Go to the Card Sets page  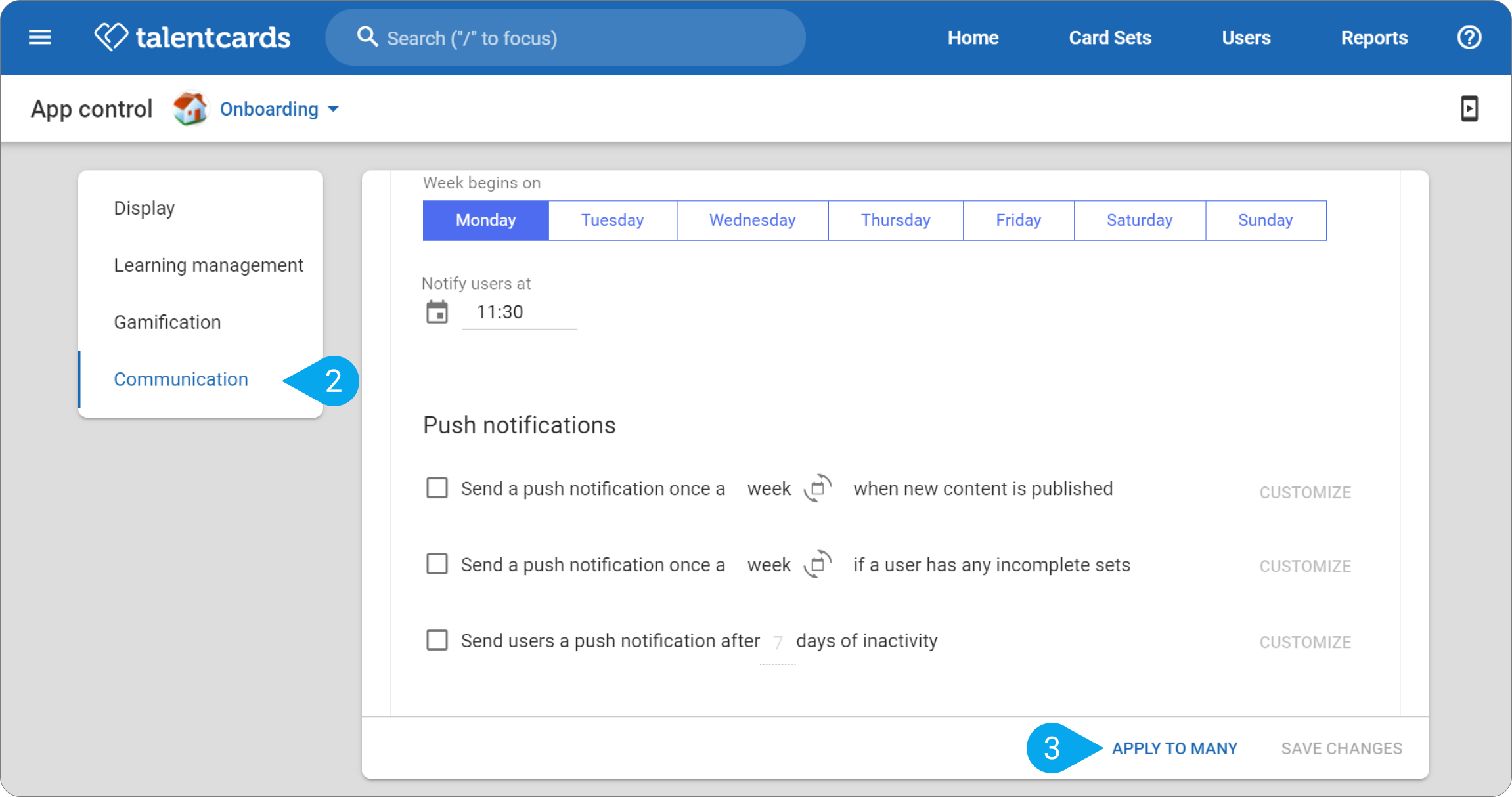point(1110,38)
